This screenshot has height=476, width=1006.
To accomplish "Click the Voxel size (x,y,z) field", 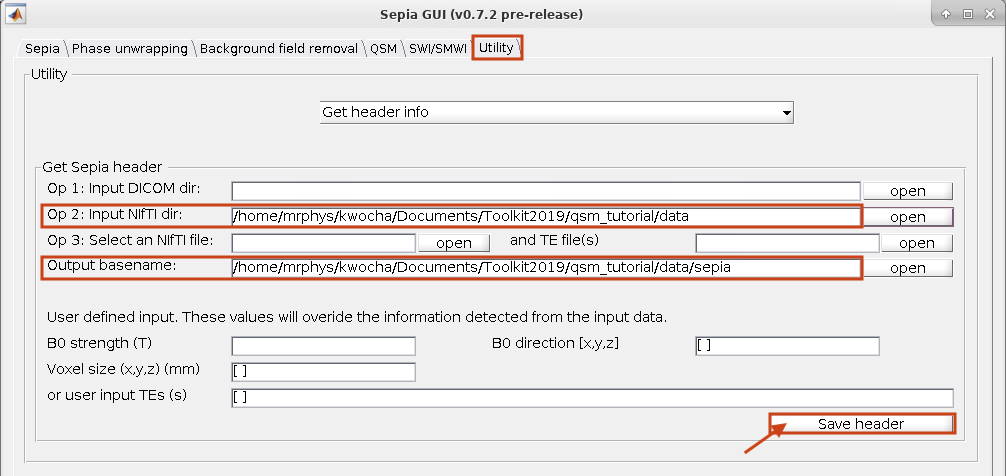I will tap(323, 371).
